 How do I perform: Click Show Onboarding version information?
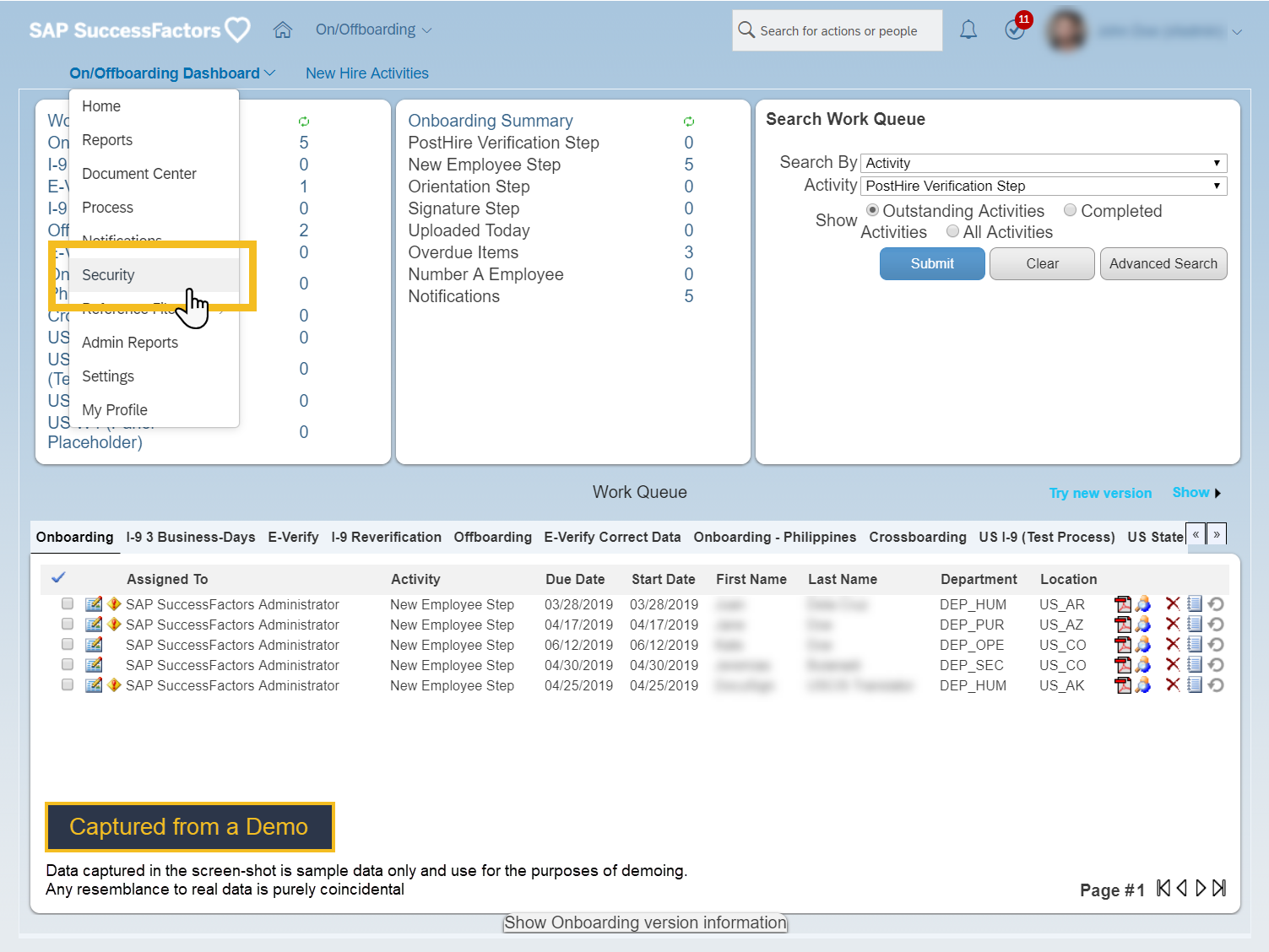click(x=645, y=922)
